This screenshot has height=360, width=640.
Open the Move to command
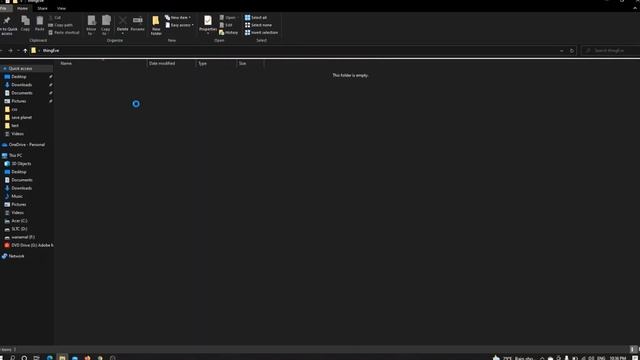click(x=91, y=25)
